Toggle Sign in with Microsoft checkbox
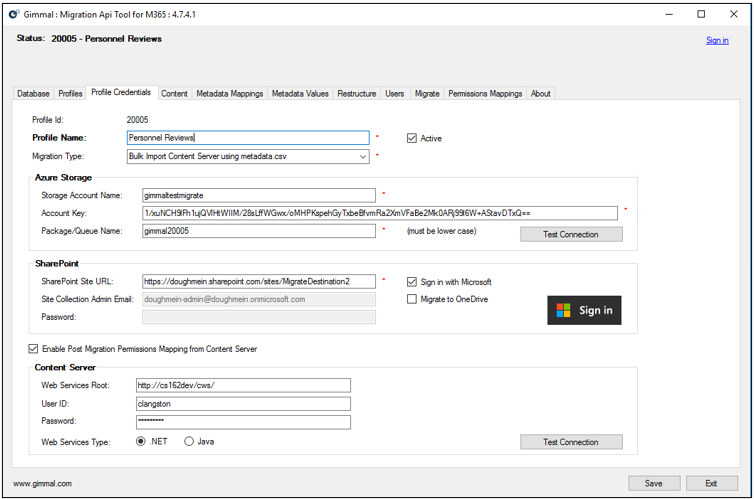 click(412, 282)
